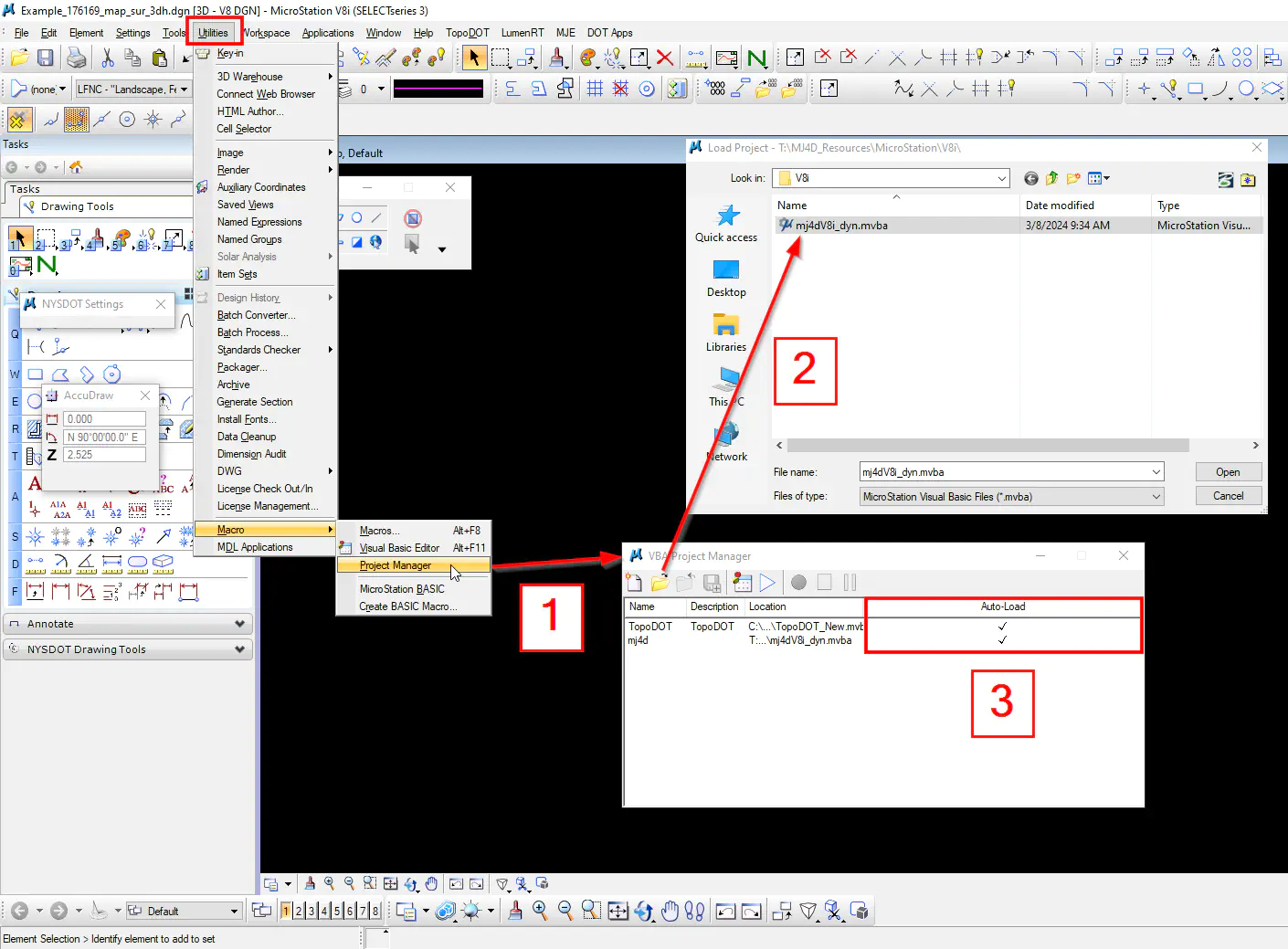The height and width of the screenshot is (949, 1288).
Task: Toggle view 5 button in view groups toolbar
Action: click(337, 911)
